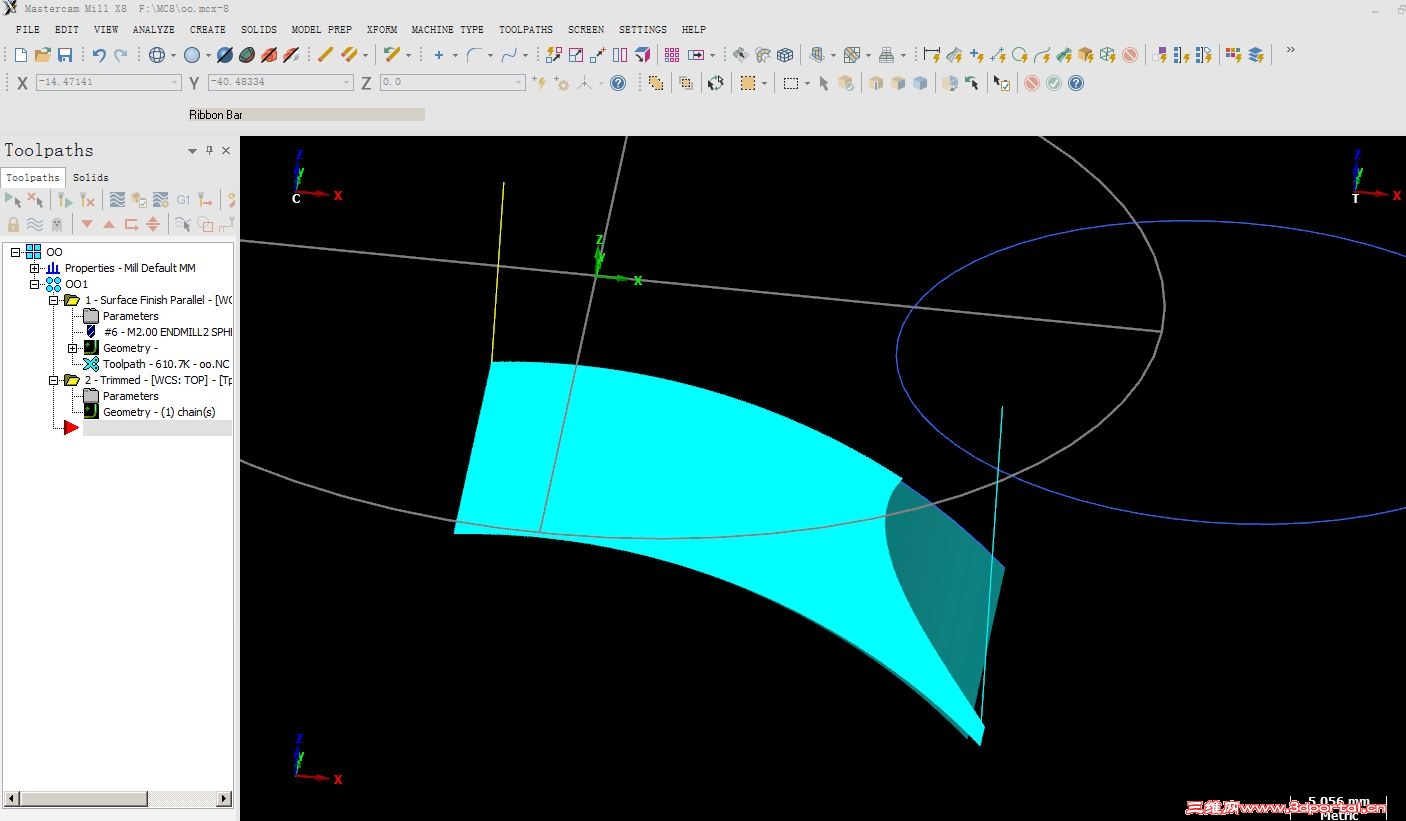Screen dimensions: 1406x821
Task: Click the arc creation icon
Action: [x=474, y=55]
